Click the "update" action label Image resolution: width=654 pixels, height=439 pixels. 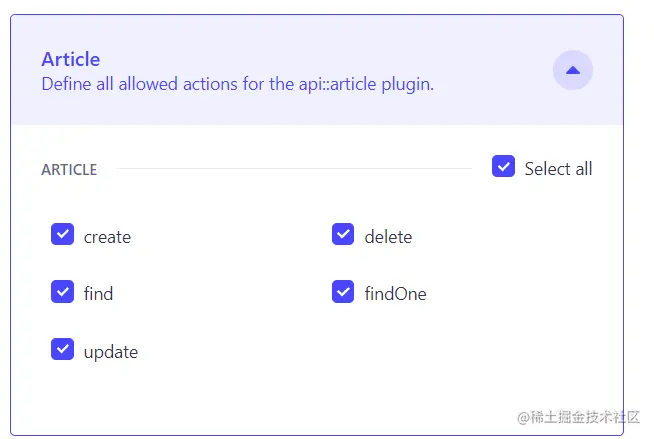click(x=111, y=352)
